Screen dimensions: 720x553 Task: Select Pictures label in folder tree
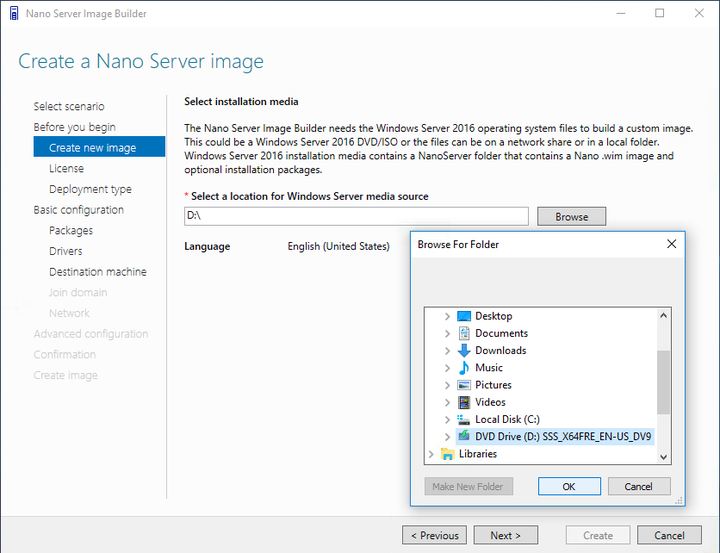click(493, 385)
